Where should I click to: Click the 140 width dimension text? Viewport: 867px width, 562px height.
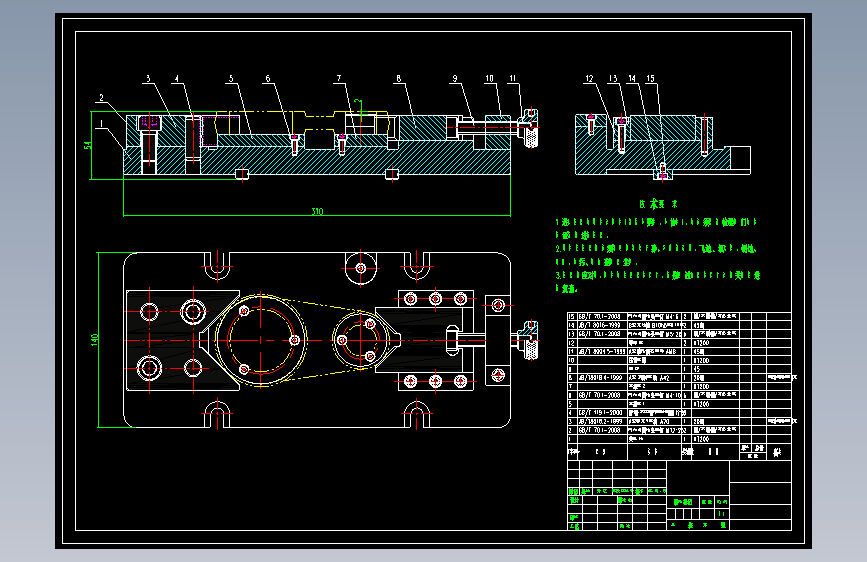tap(95, 340)
